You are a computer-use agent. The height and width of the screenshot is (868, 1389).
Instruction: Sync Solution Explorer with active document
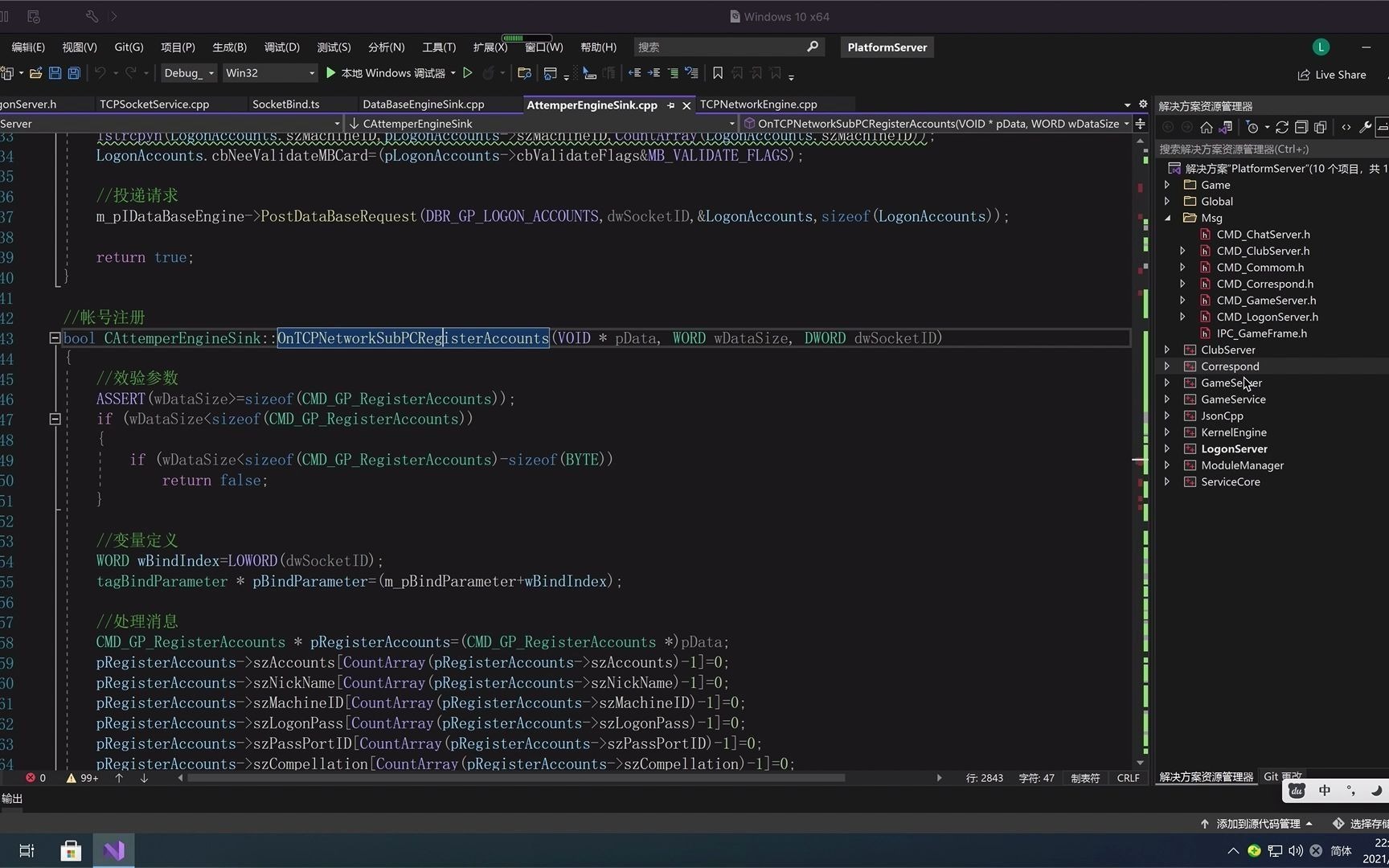1226,127
